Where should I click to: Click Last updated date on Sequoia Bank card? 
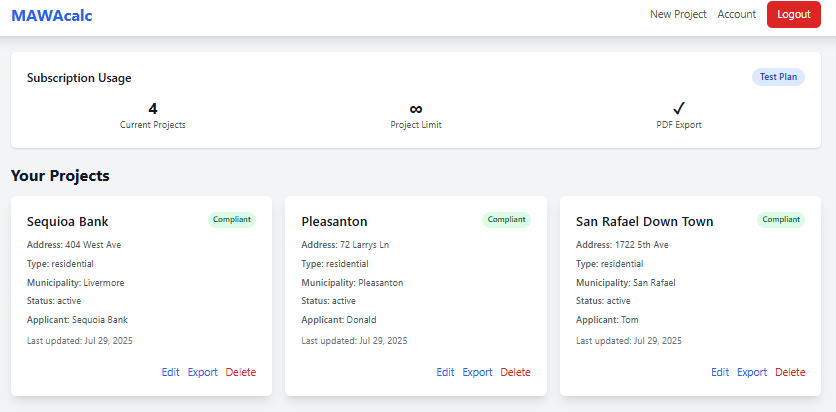[x=79, y=341]
